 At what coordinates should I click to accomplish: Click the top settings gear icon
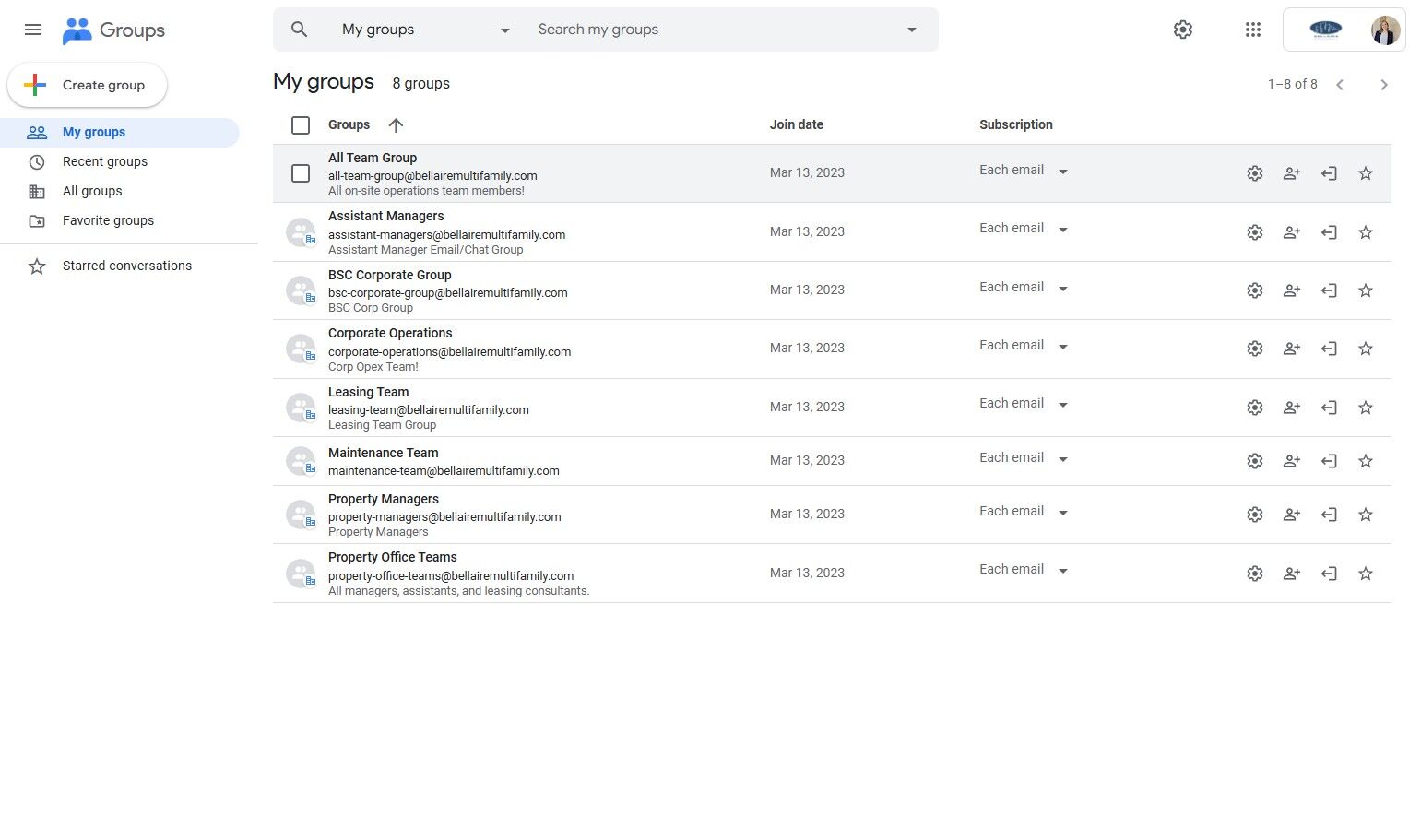click(1182, 30)
